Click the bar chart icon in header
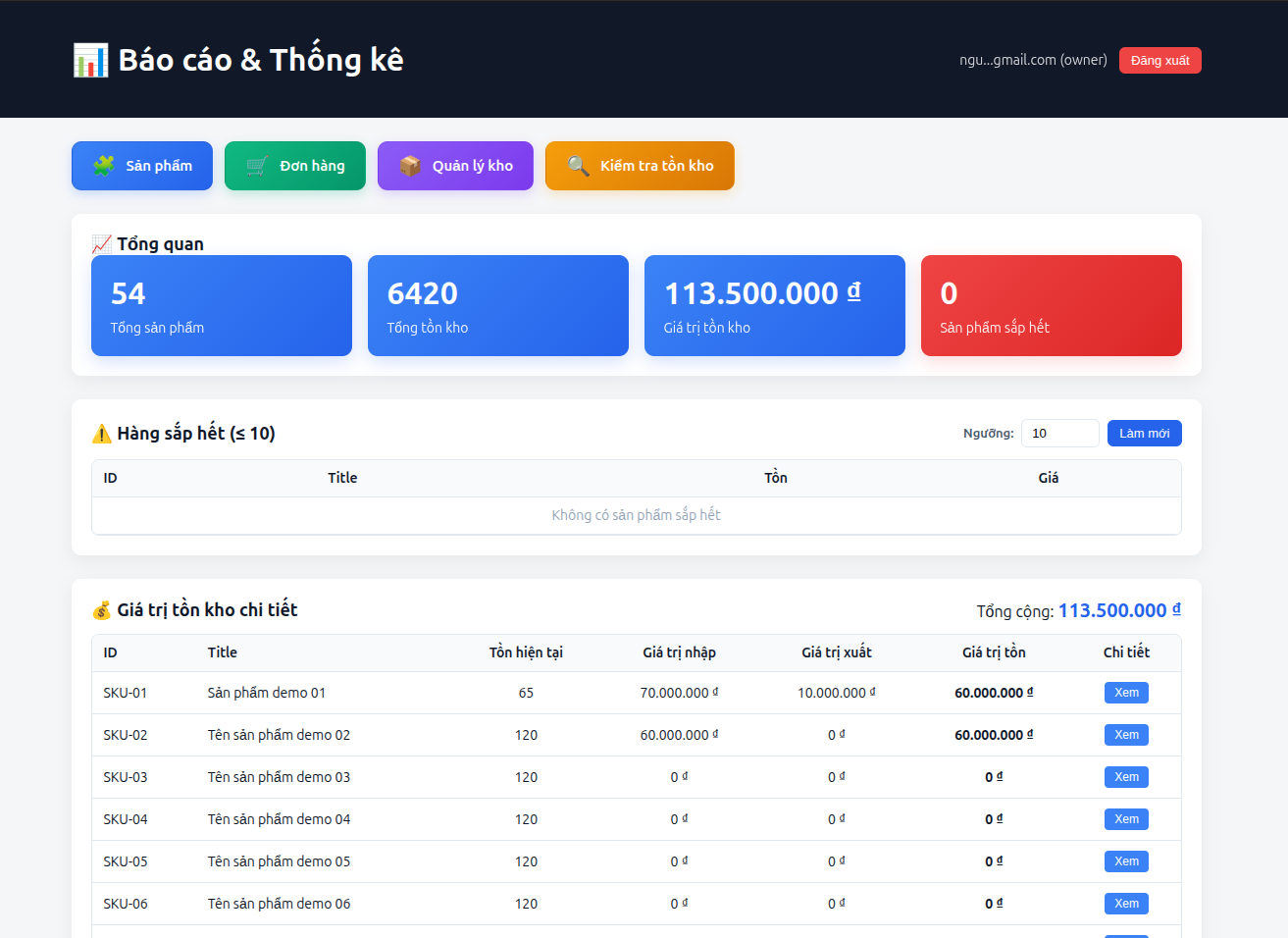The image size is (1288, 938). coord(90,60)
